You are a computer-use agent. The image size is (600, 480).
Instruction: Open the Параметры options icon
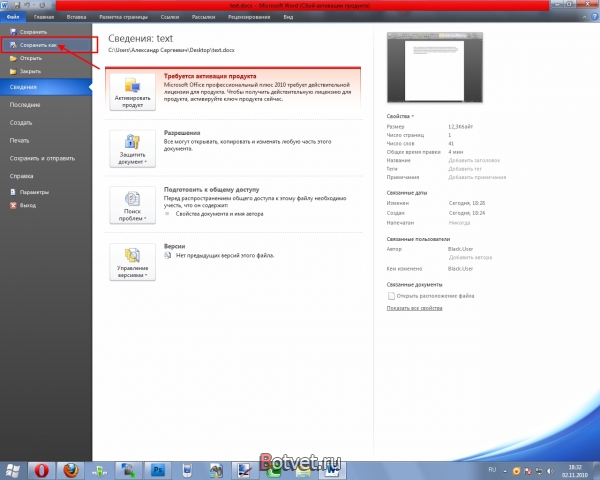[x=13, y=192]
